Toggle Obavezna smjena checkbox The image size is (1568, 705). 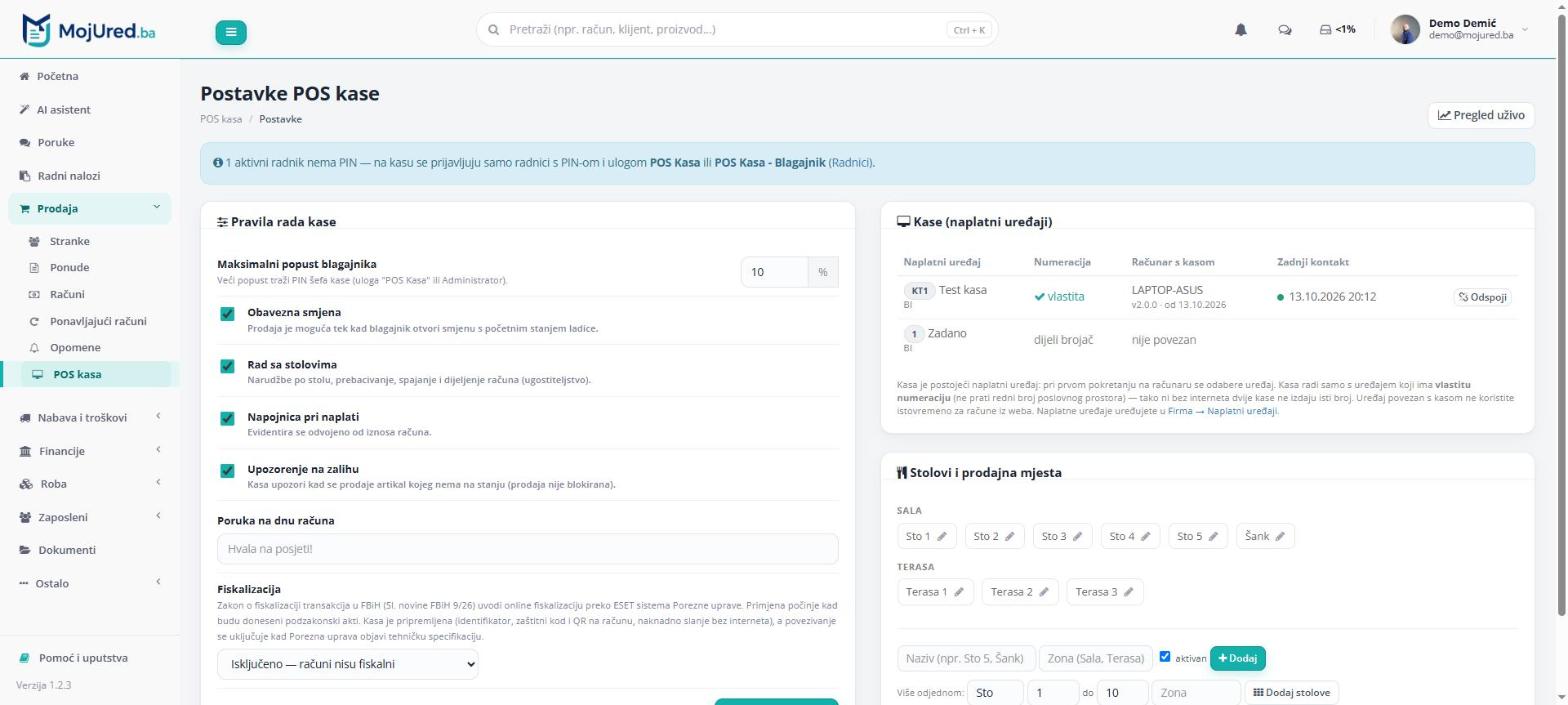[x=227, y=314]
